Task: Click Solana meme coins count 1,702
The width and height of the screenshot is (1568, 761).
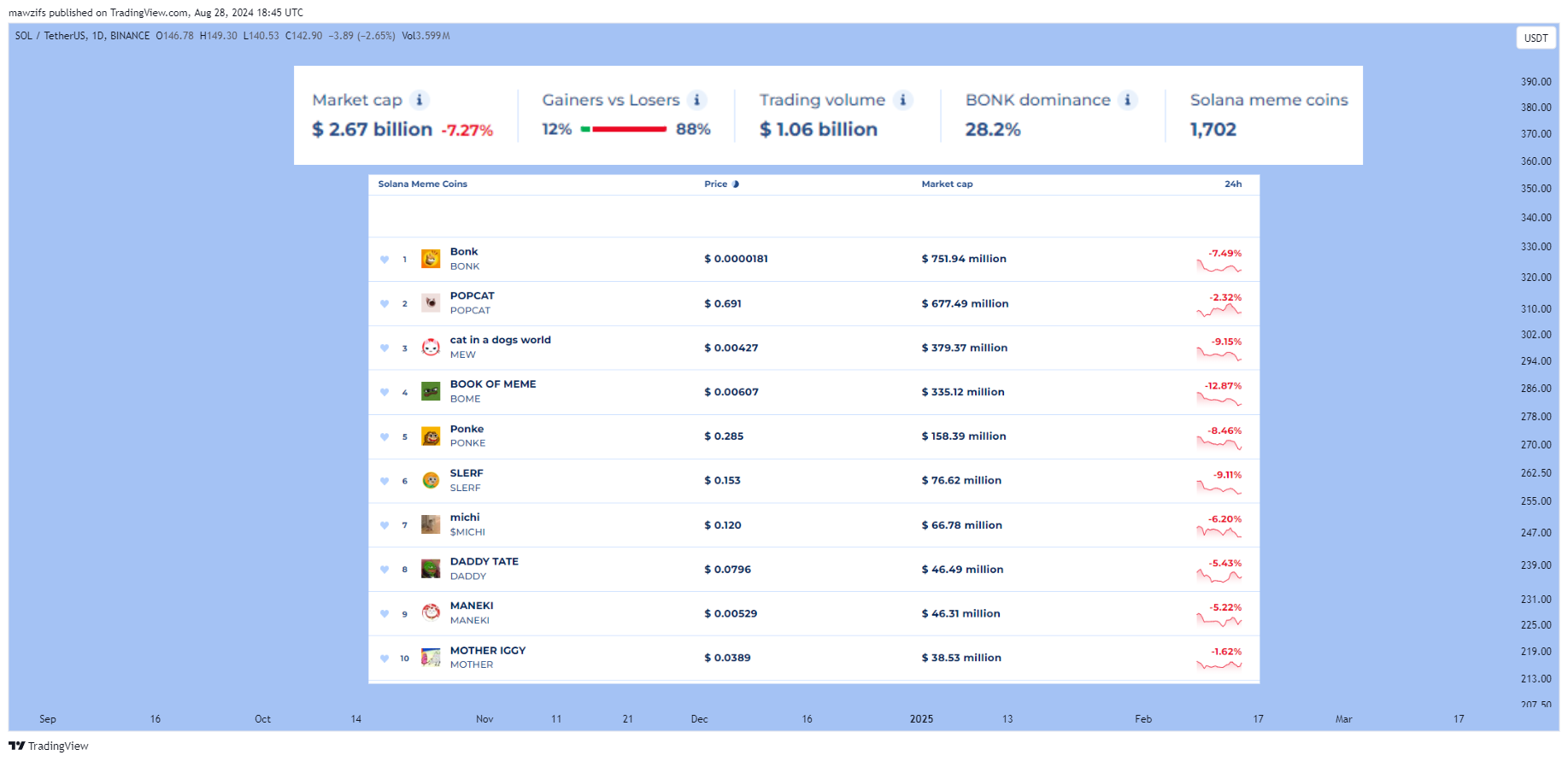Action: click(x=1213, y=129)
